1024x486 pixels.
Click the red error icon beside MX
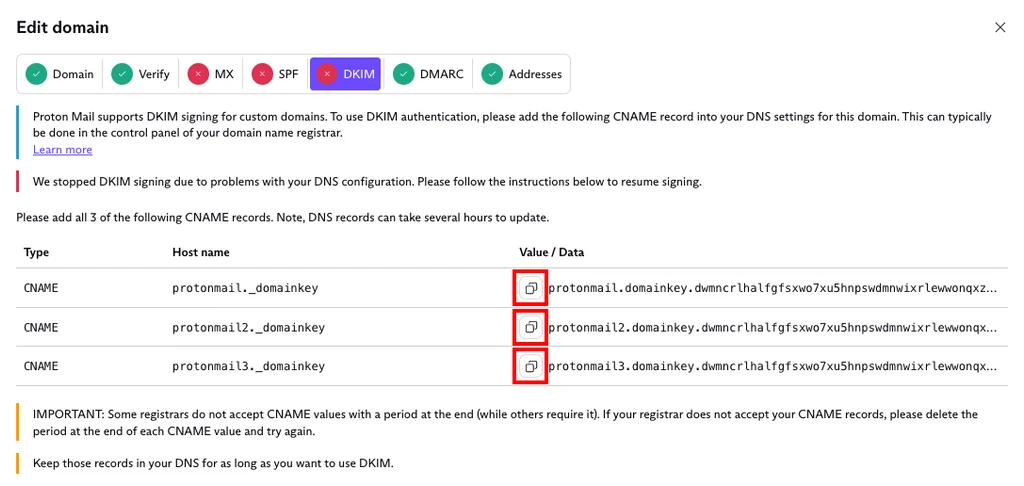point(199,74)
